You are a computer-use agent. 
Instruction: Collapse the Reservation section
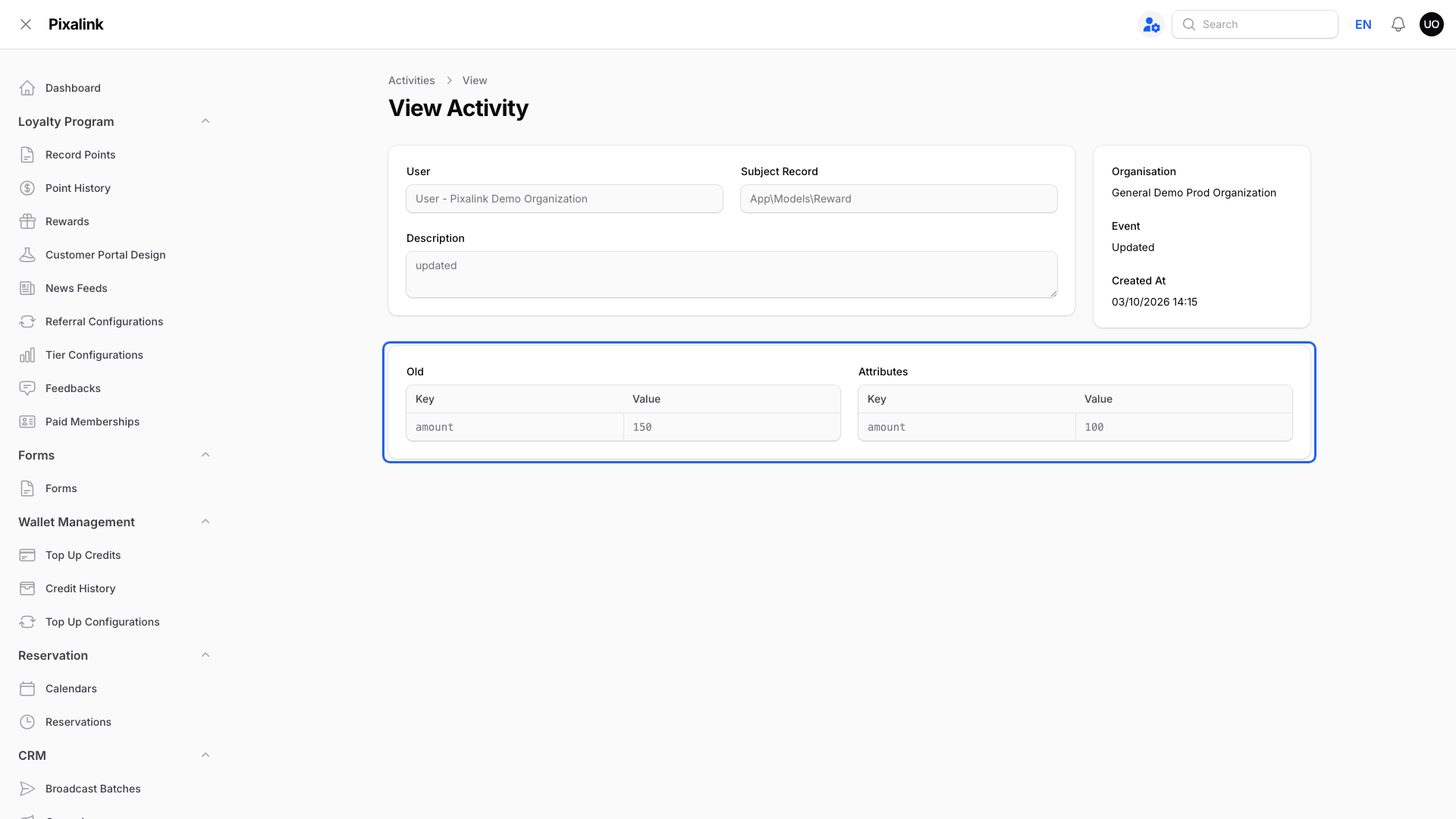206,655
